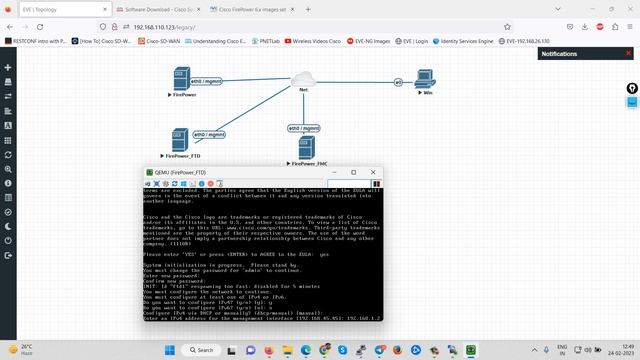Open a new browser tab
This screenshot has width=640, height=360.
pyautogui.click(x=308, y=9)
